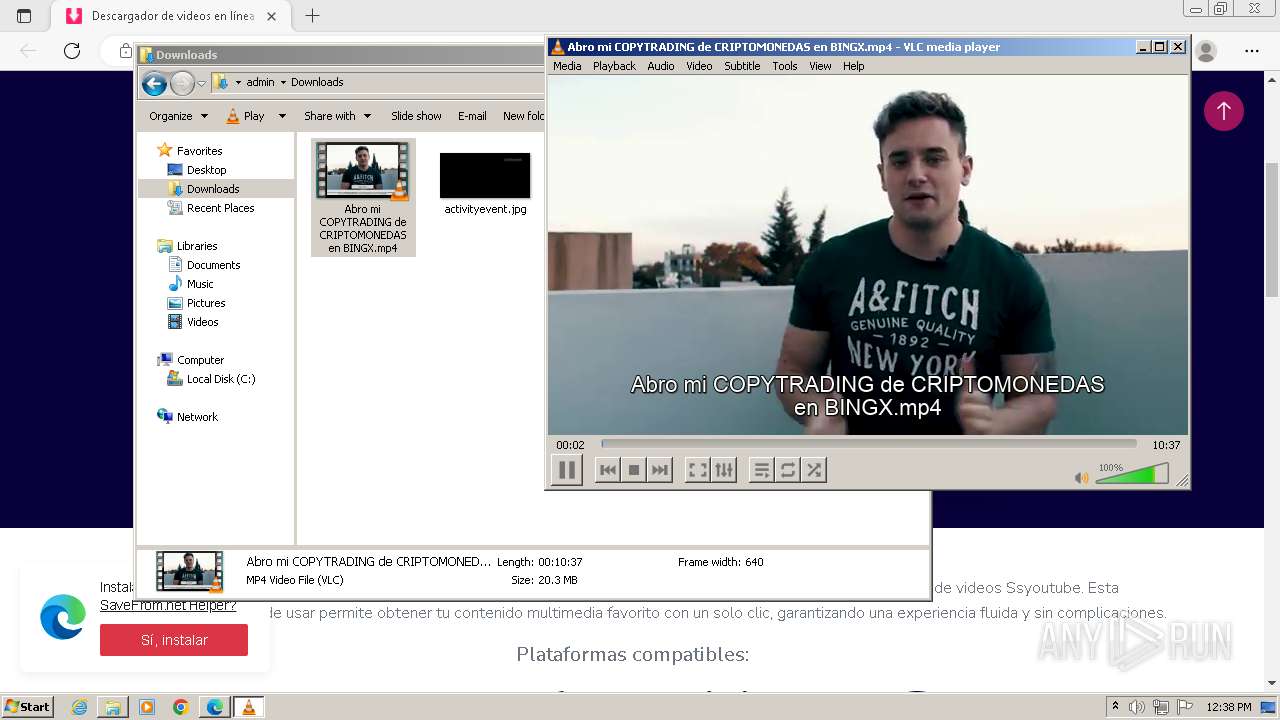Select Desktop in Favorites
Viewport: 1280px width, 720px height.
click(206, 170)
